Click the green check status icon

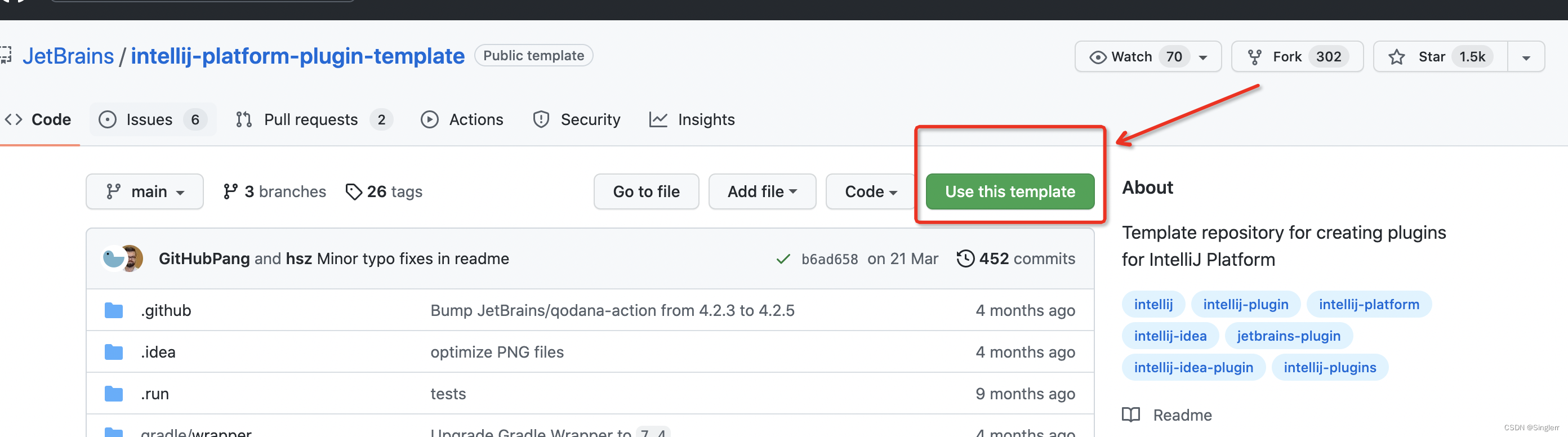tap(783, 259)
